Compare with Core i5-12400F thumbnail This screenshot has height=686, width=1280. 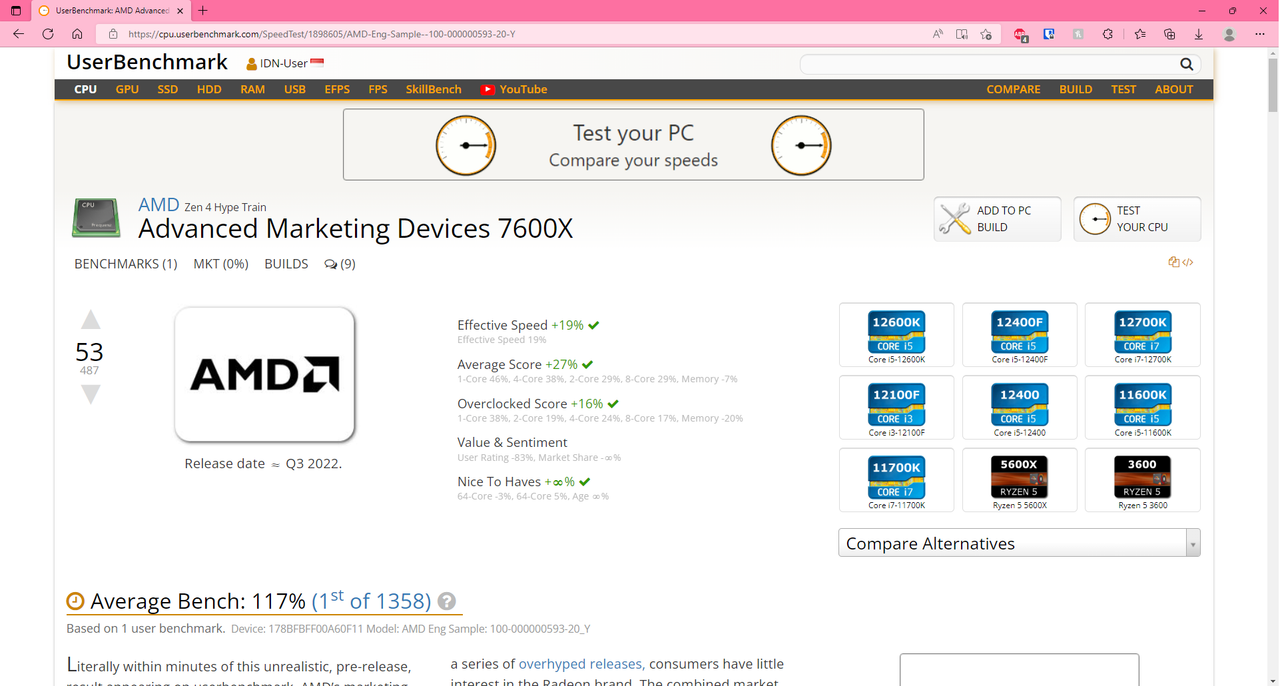coord(1019,335)
